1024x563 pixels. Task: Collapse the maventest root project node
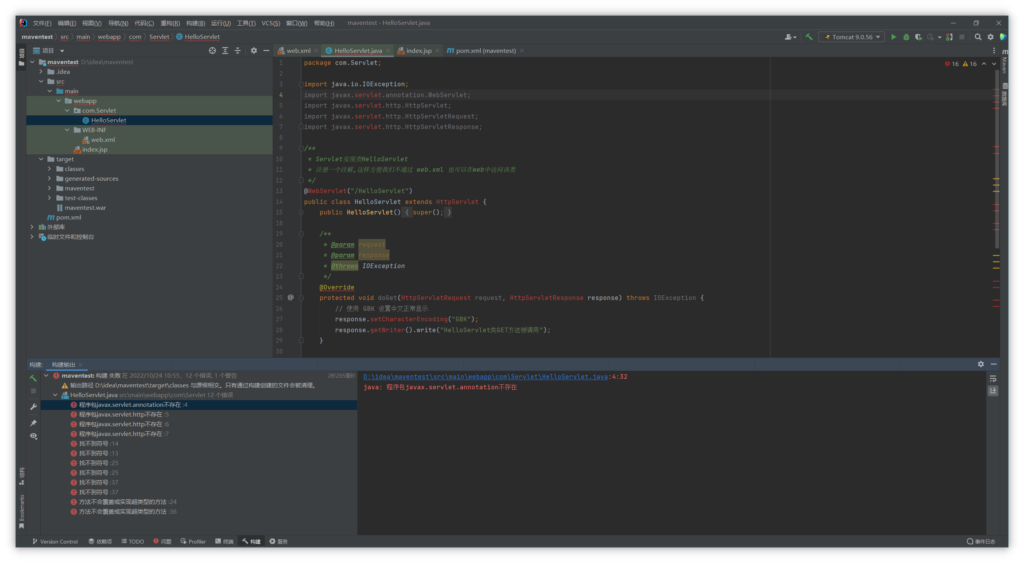(x=33, y=62)
